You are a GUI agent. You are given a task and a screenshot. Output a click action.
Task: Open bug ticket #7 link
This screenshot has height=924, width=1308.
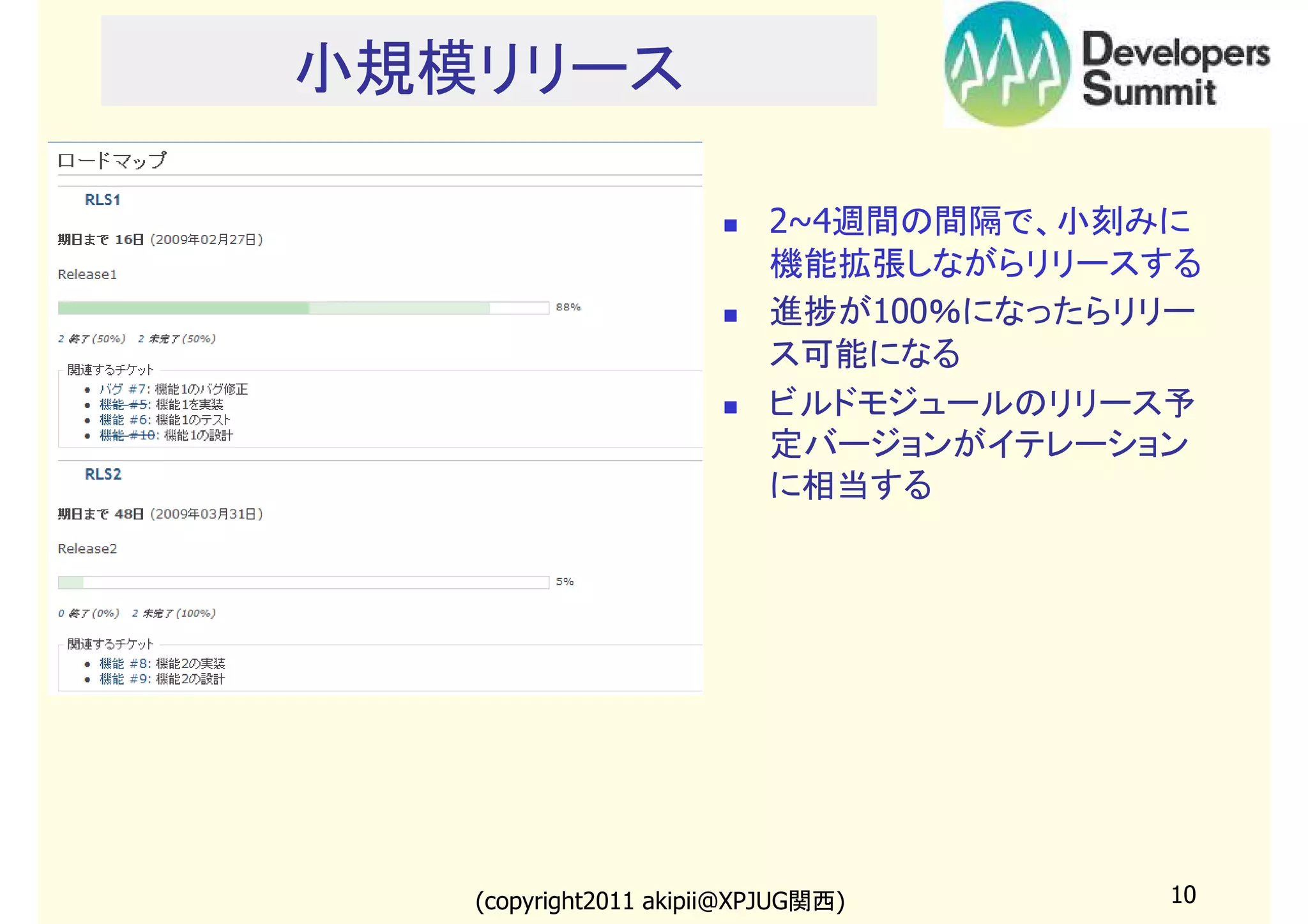point(125,389)
